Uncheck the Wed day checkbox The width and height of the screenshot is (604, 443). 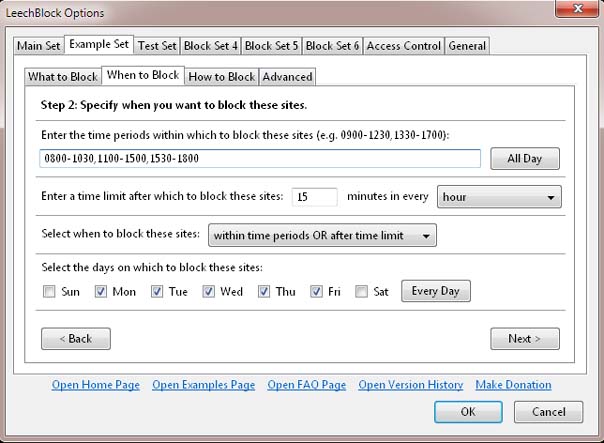point(209,292)
